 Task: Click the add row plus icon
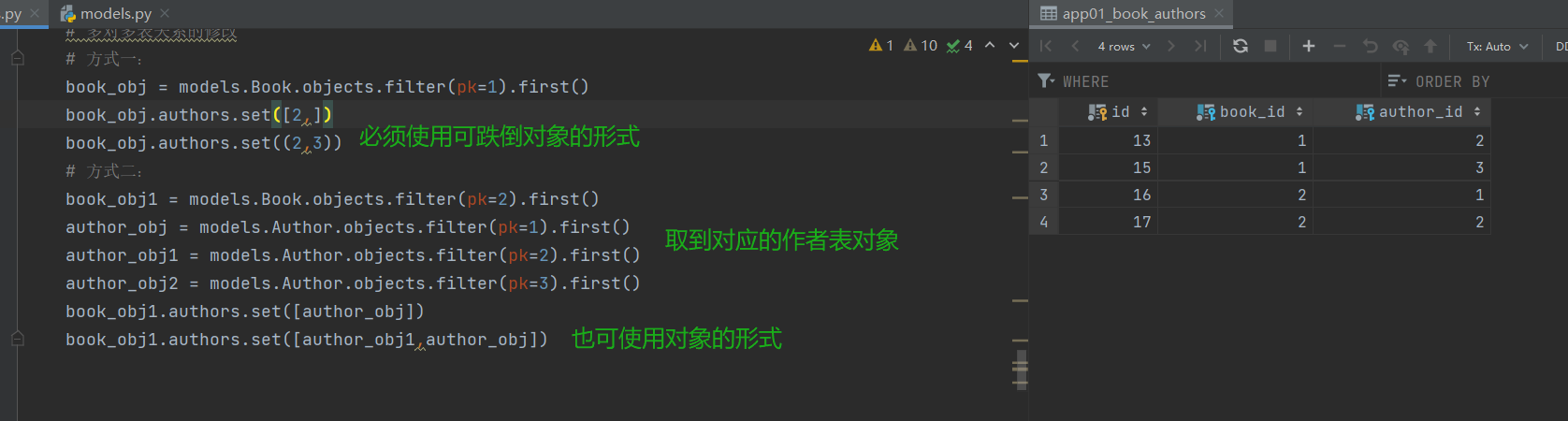coord(1309,46)
